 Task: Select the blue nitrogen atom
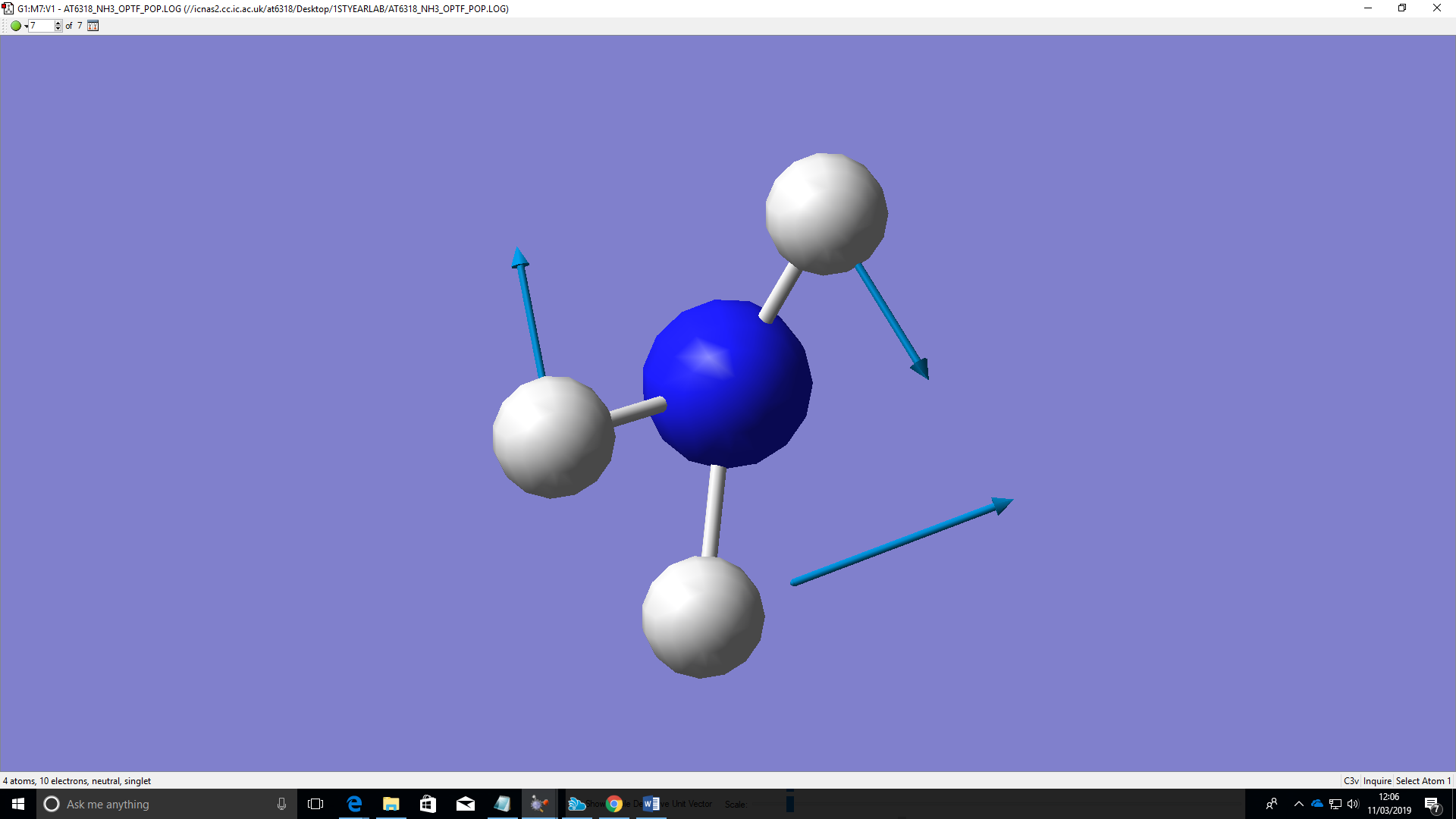click(726, 383)
